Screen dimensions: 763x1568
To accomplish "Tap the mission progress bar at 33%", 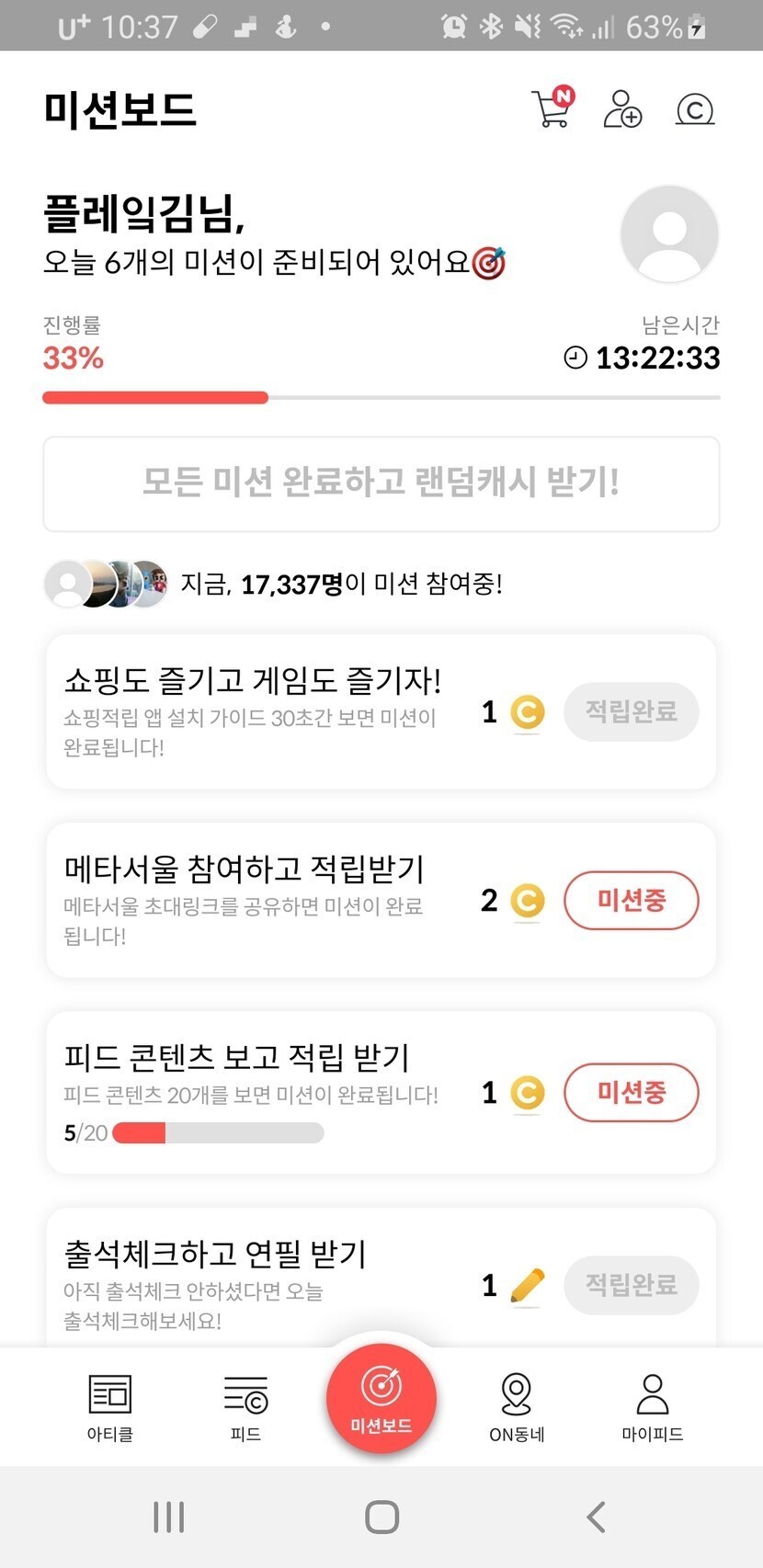I will click(x=381, y=398).
